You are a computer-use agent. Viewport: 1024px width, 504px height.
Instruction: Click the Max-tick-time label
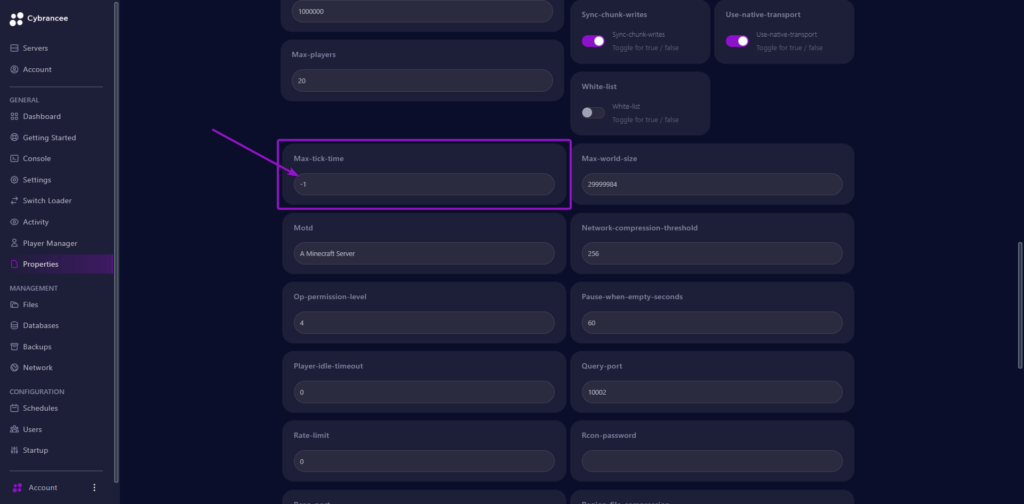[x=319, y=159]
